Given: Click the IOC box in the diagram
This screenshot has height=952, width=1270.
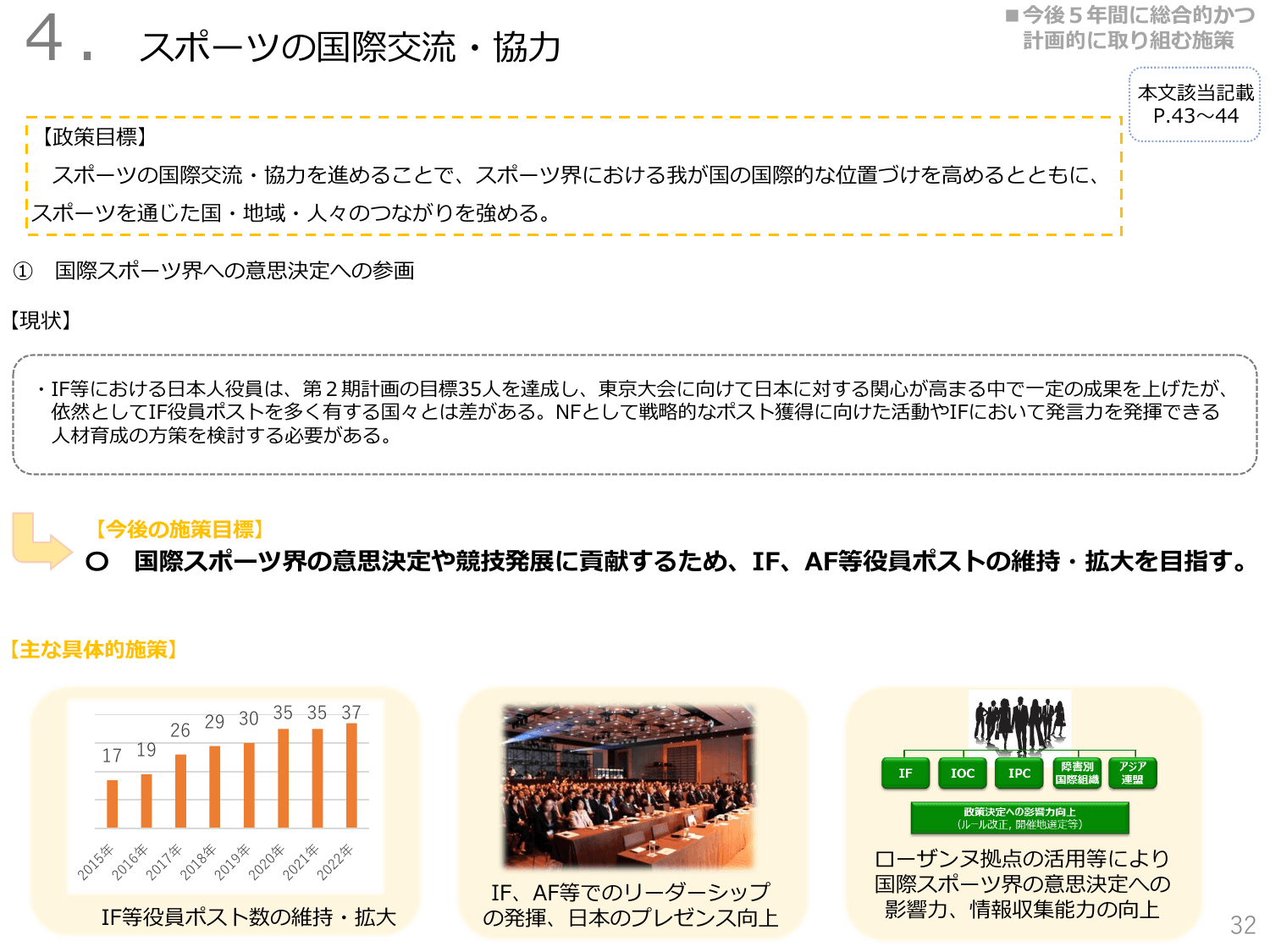Looking at the screenshot, I should [962, 773].
